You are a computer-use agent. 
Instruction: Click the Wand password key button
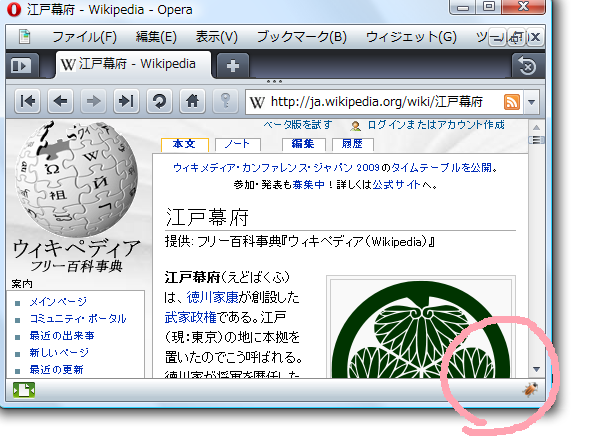[x=225, y=101]
